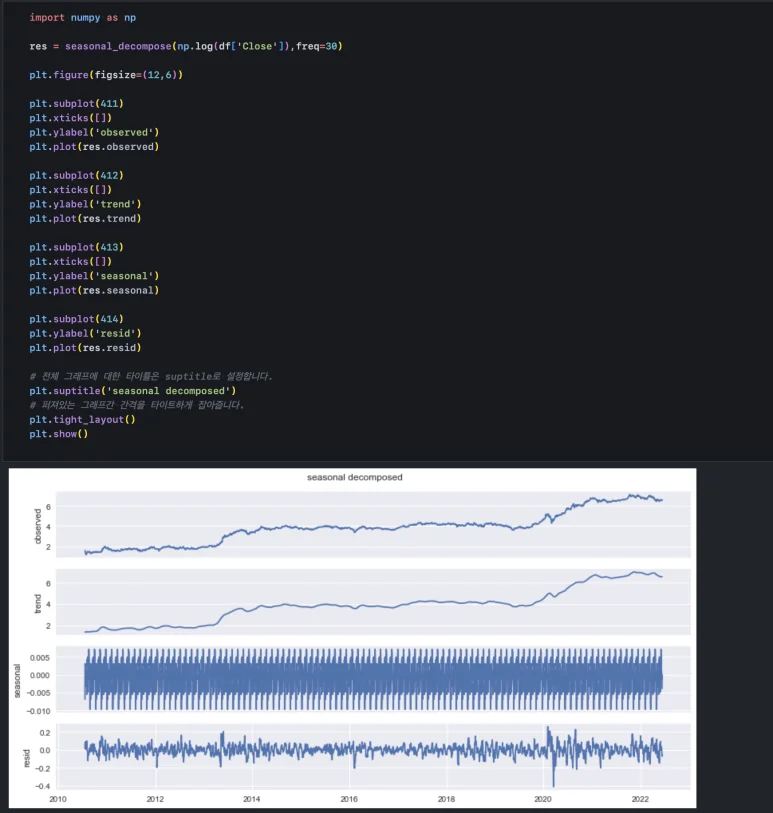Click the plt.plot(res.seasonal) line
The image size is (773, 813).
point(94,290)
